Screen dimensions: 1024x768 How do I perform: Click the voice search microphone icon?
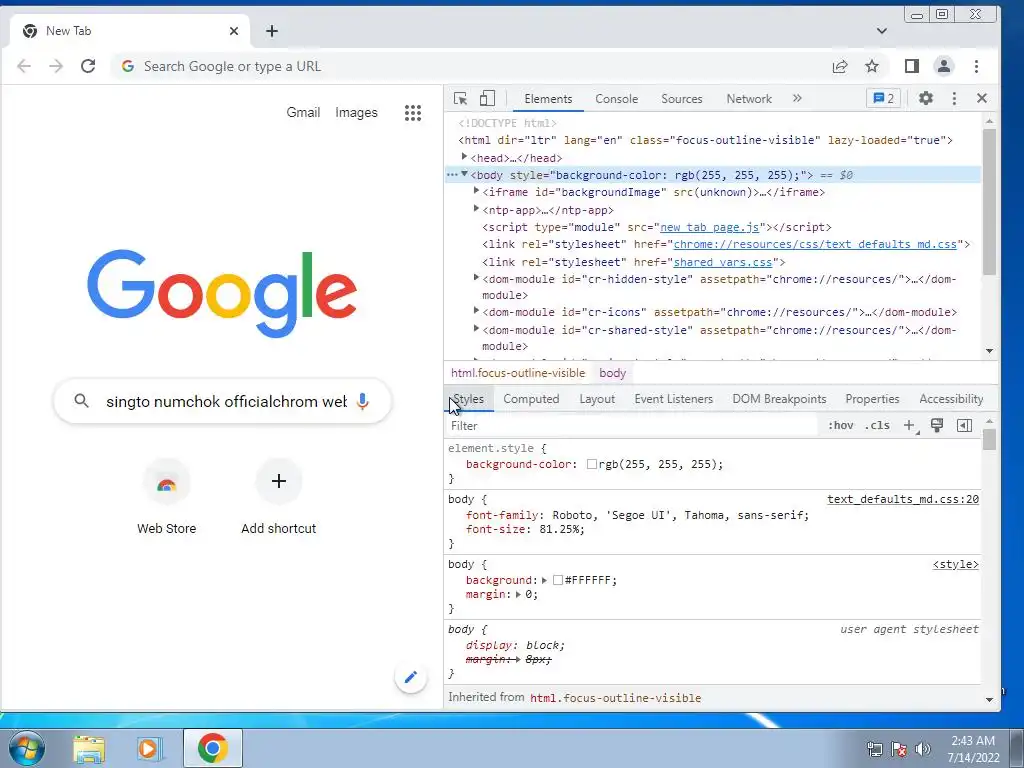pyautogui.click(x=363, y=401)
